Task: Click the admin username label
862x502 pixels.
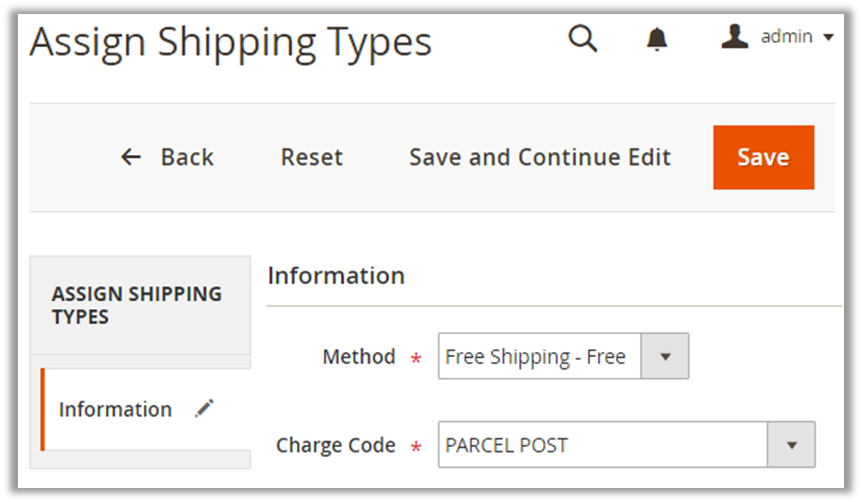Action: [x=786, y=37]
